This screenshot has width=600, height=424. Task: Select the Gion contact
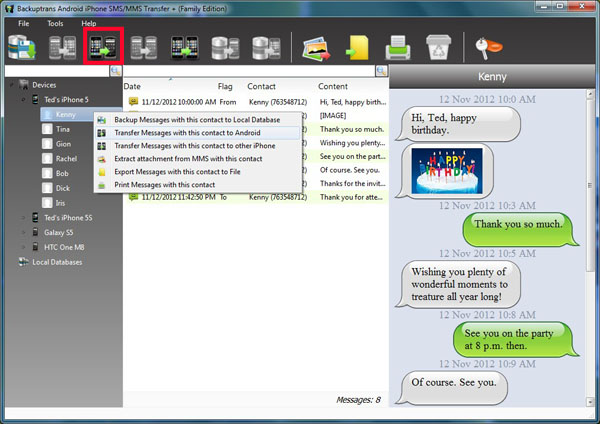tap(63, 144)
